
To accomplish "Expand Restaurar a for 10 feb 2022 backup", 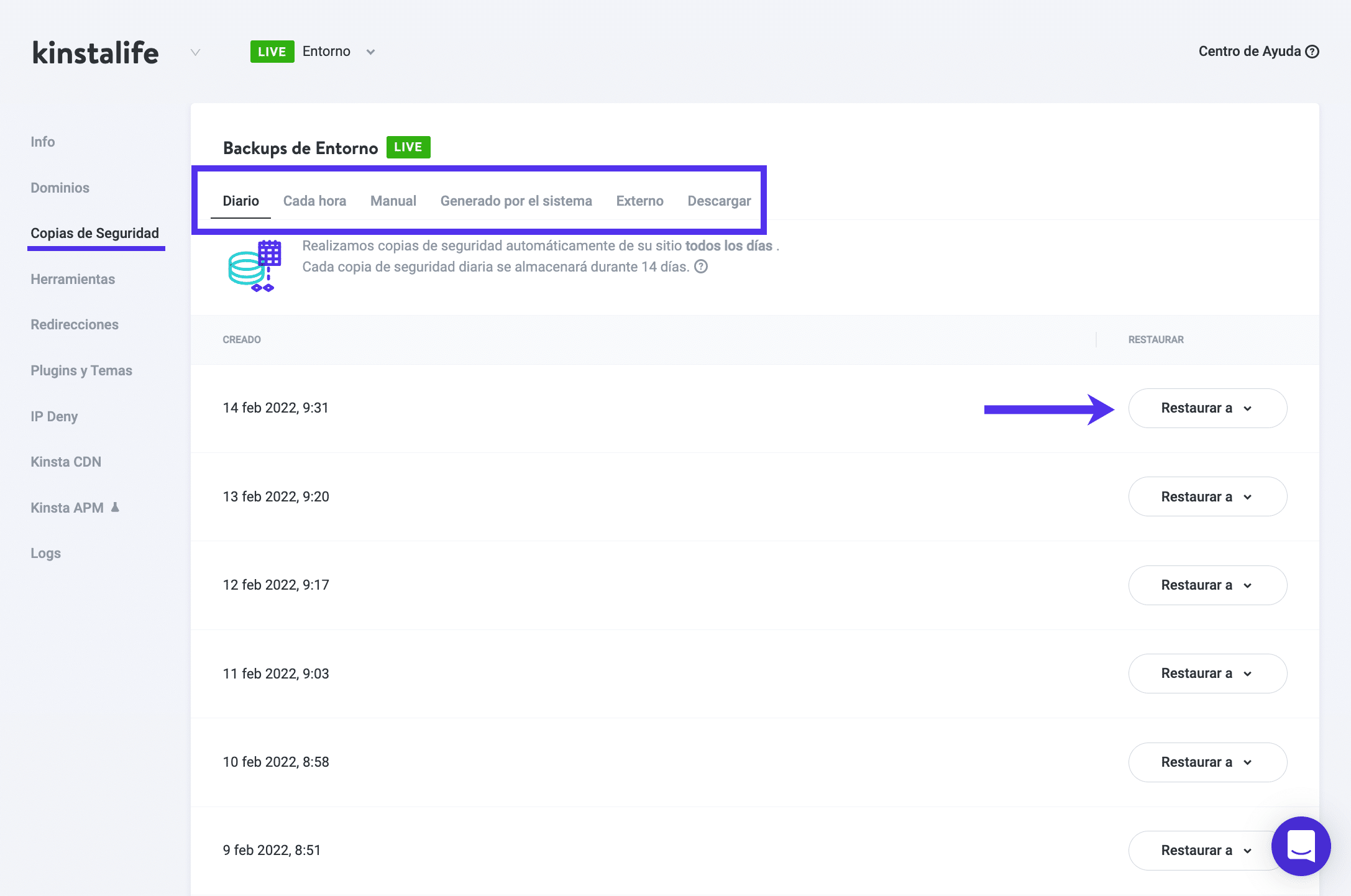I will click(1207, 762).
